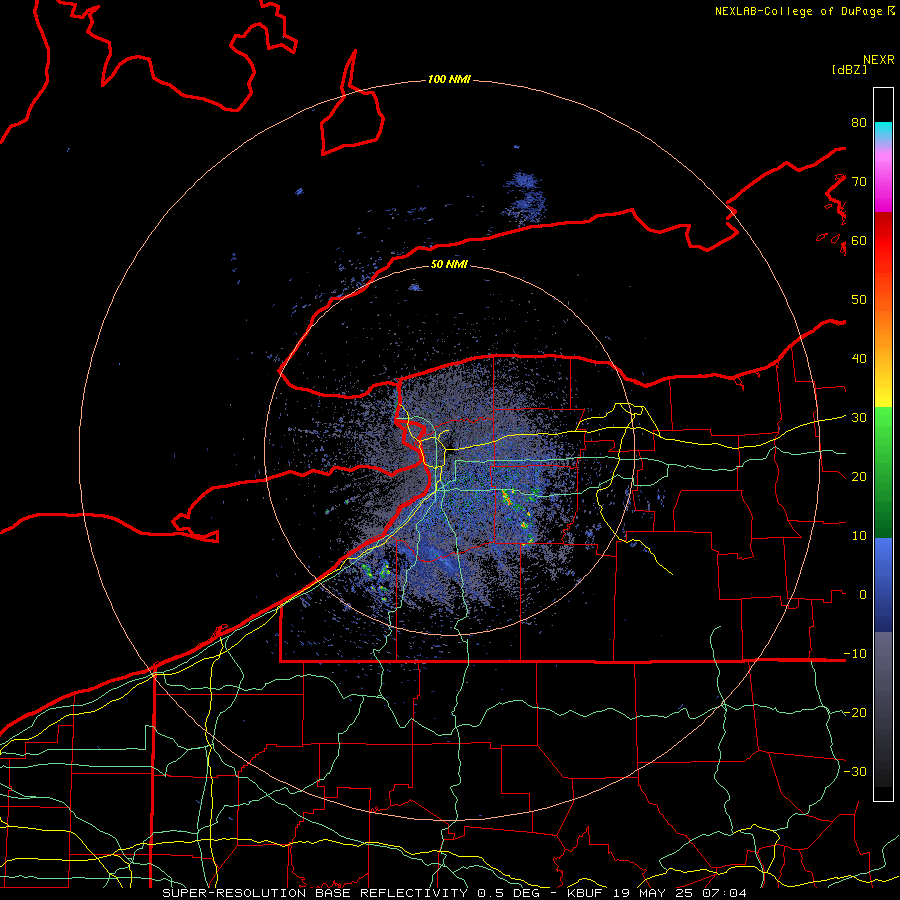Click the 20 value on the dBZ scale
The width and height of the screenshot is (900, 900).
859,477
